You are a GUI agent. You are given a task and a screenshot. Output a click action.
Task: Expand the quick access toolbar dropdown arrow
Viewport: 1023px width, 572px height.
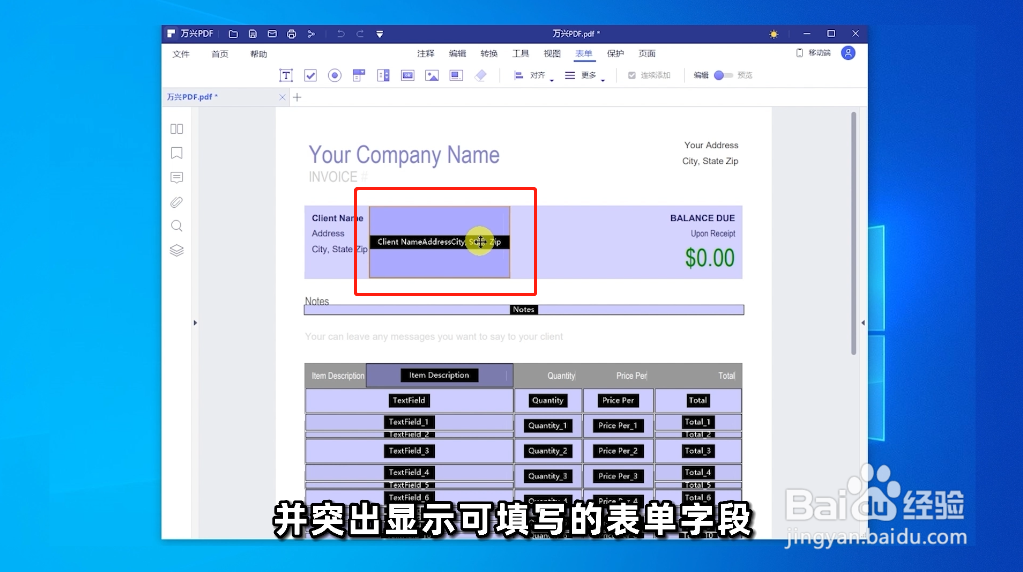tap(380, 34)
